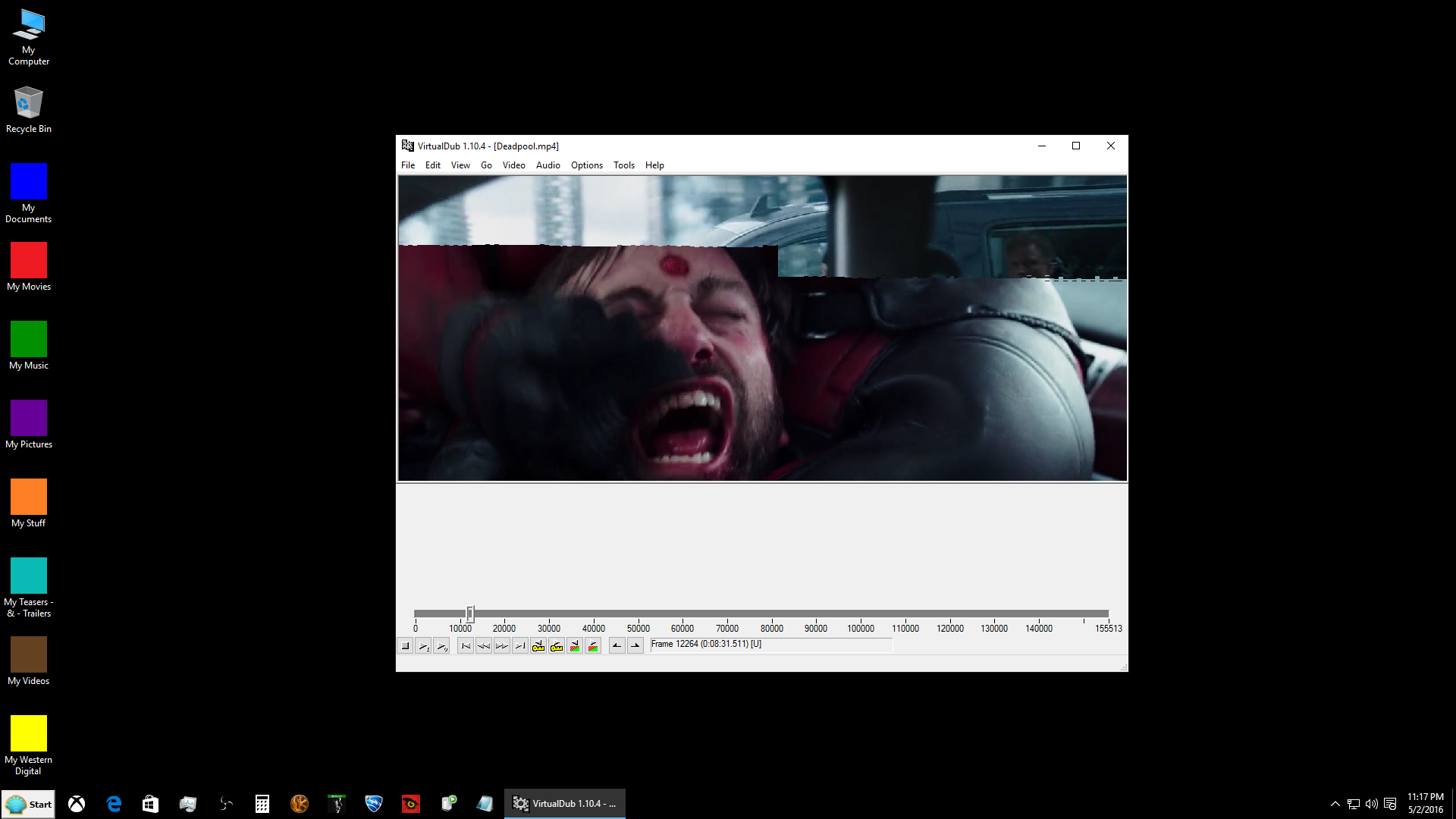This screenshot has height=819, width=1456.
Task: Click the timeline position slider handle
Action: point(470,613)
